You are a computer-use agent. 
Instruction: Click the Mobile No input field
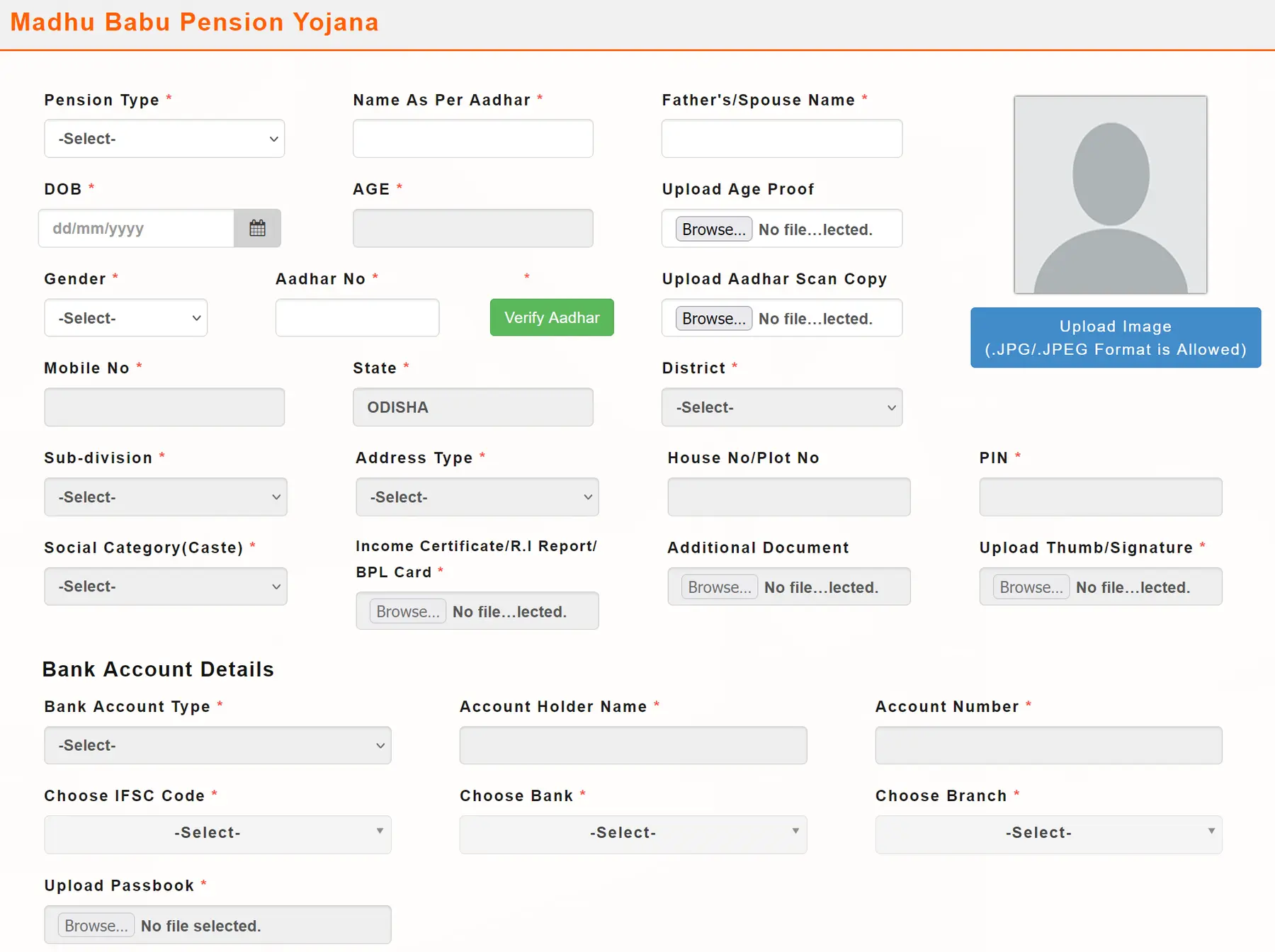click(164, 407)
